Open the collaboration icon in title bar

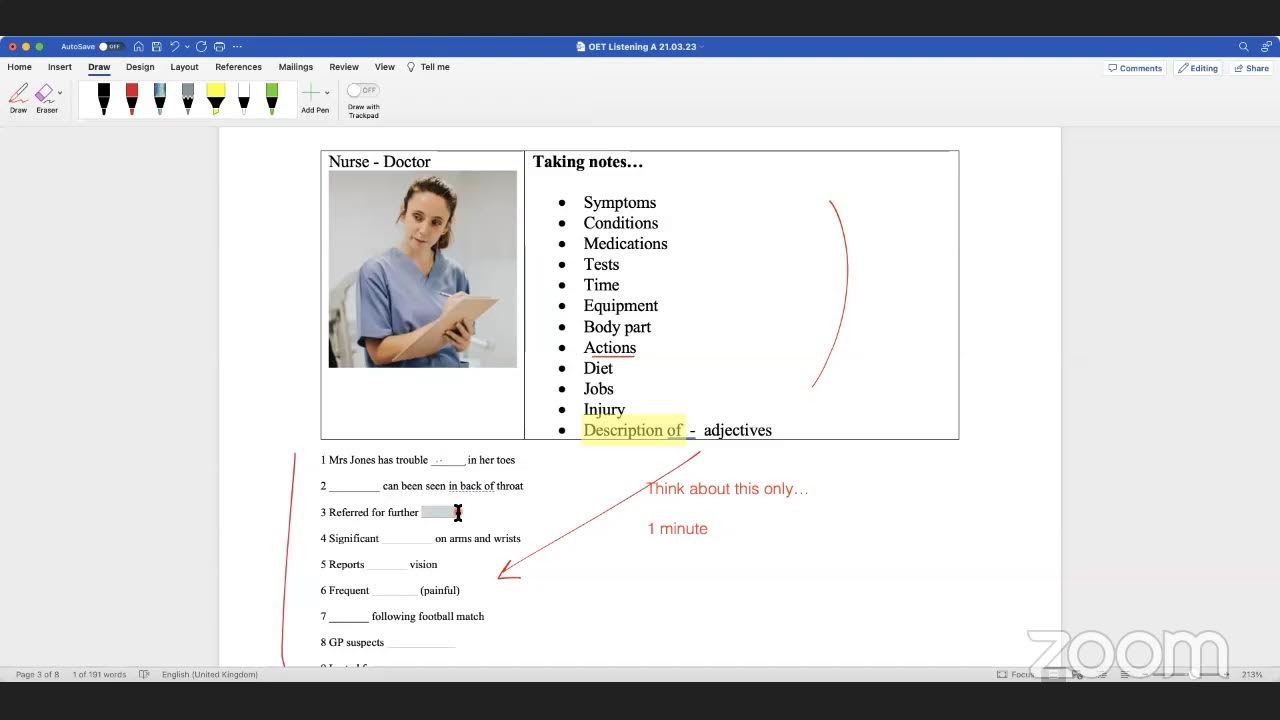click(x=1268, y=47)
